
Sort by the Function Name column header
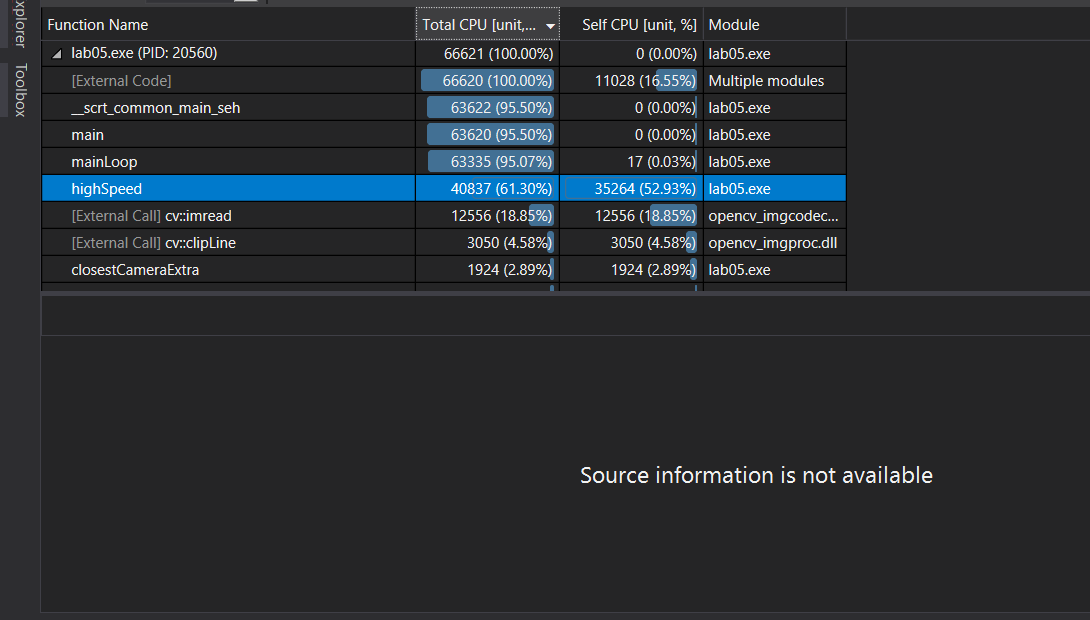pos(97,23)
